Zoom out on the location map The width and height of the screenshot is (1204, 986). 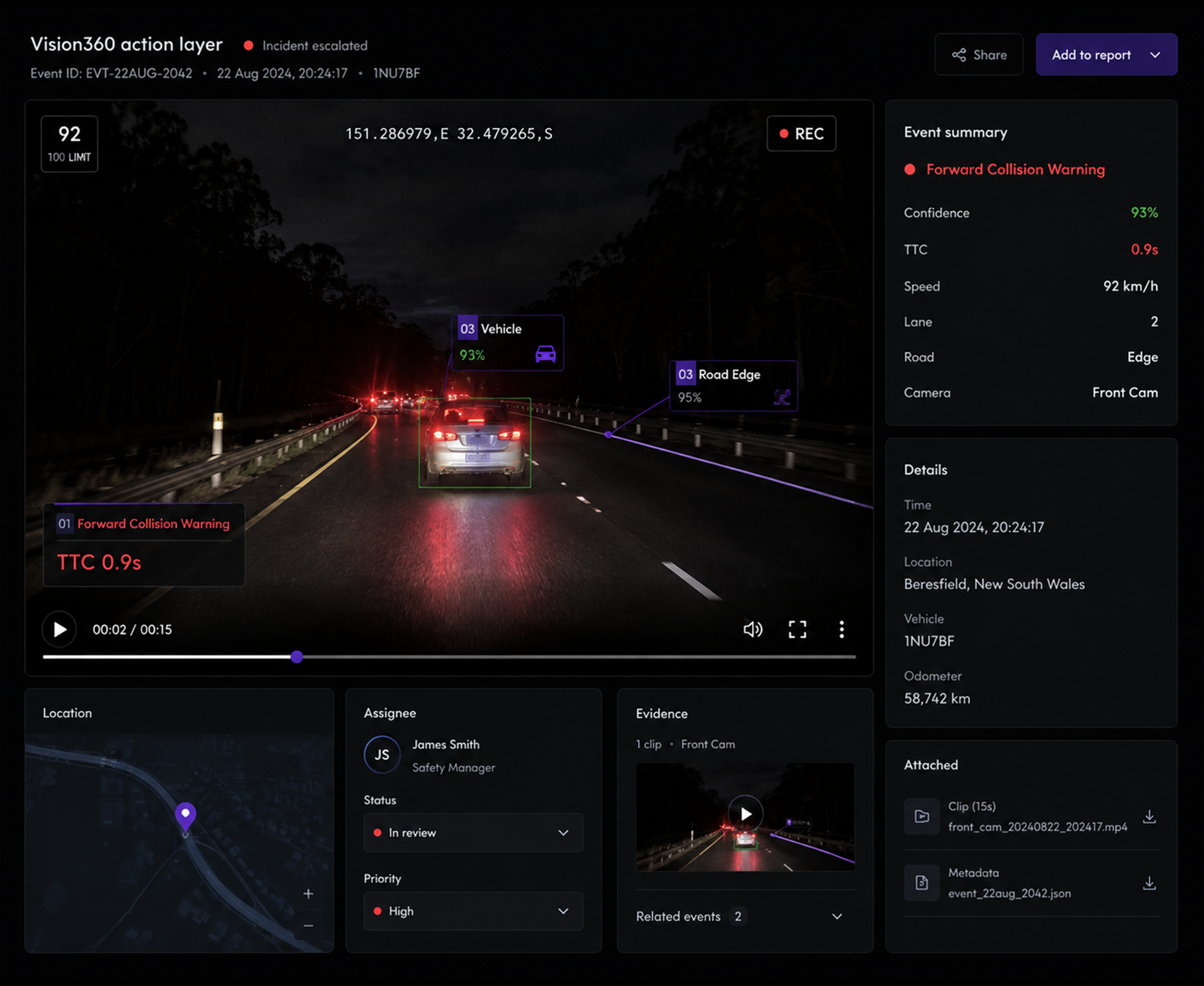[x=308, y=926]
